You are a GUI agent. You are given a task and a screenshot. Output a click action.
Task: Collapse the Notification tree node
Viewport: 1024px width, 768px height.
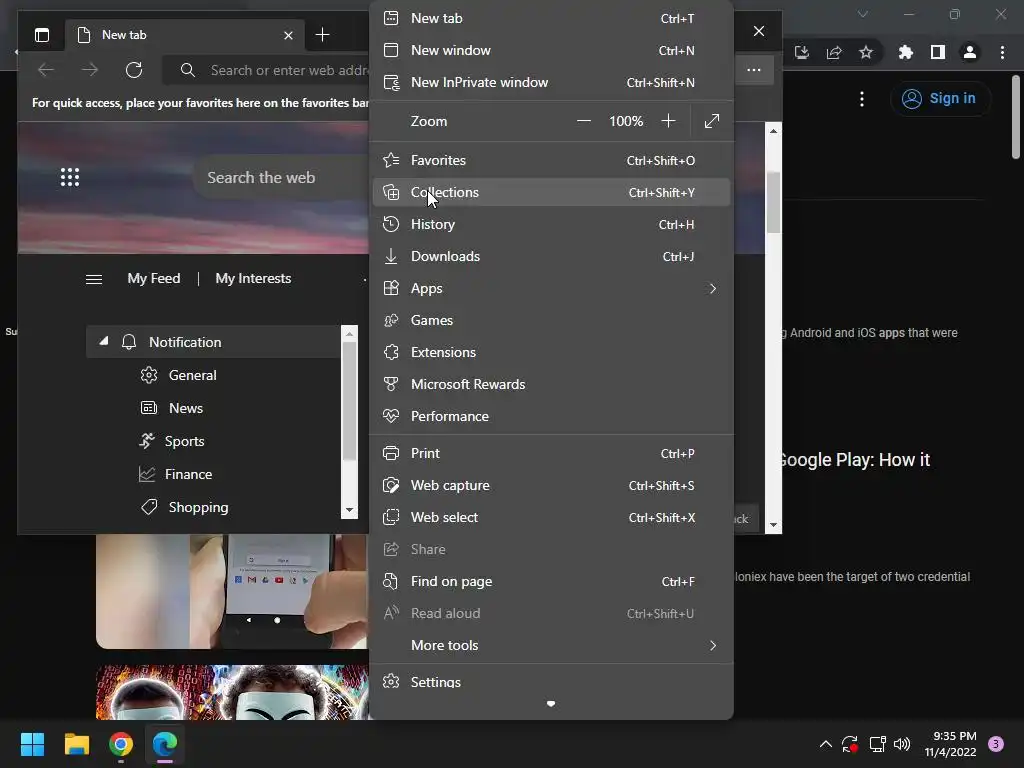pyautogui.click(x=103, y=341)
